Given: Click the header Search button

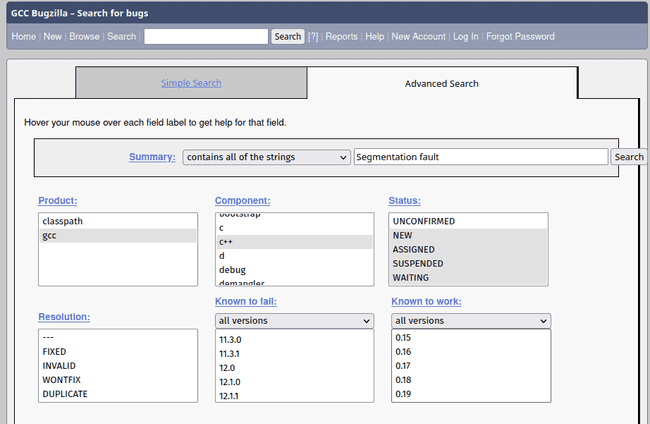Looking at the screenshot, I should click(x=288, y=36).
